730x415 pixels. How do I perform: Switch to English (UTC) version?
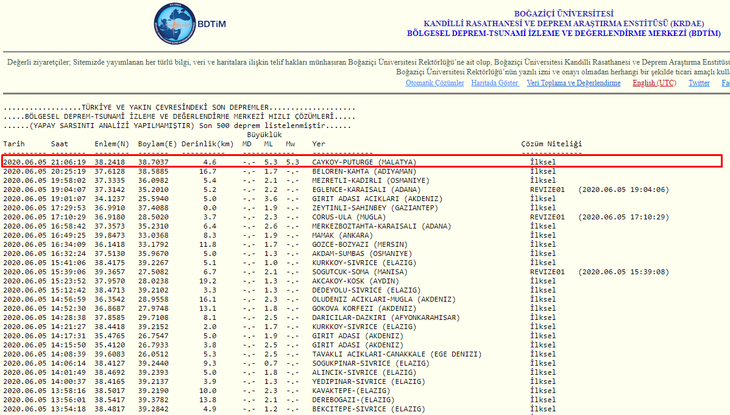654,83
